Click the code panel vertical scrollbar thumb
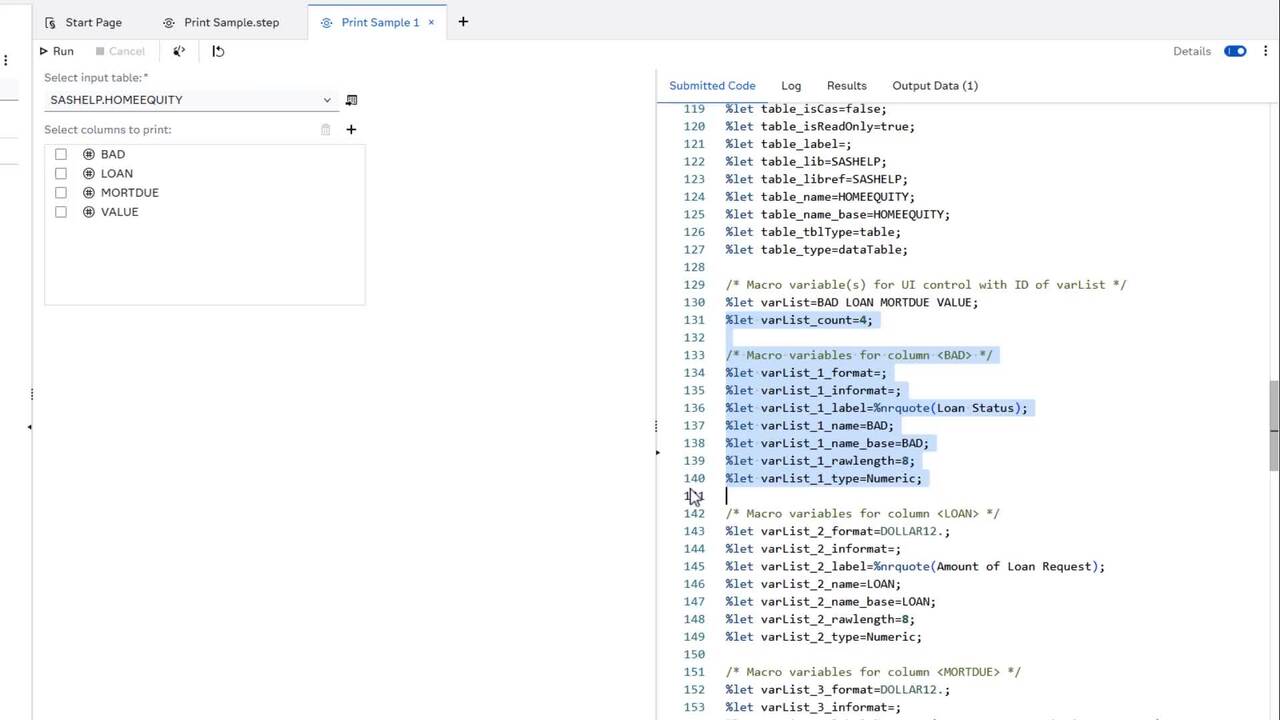1280x720 pixels. (x=1274, y=425)
